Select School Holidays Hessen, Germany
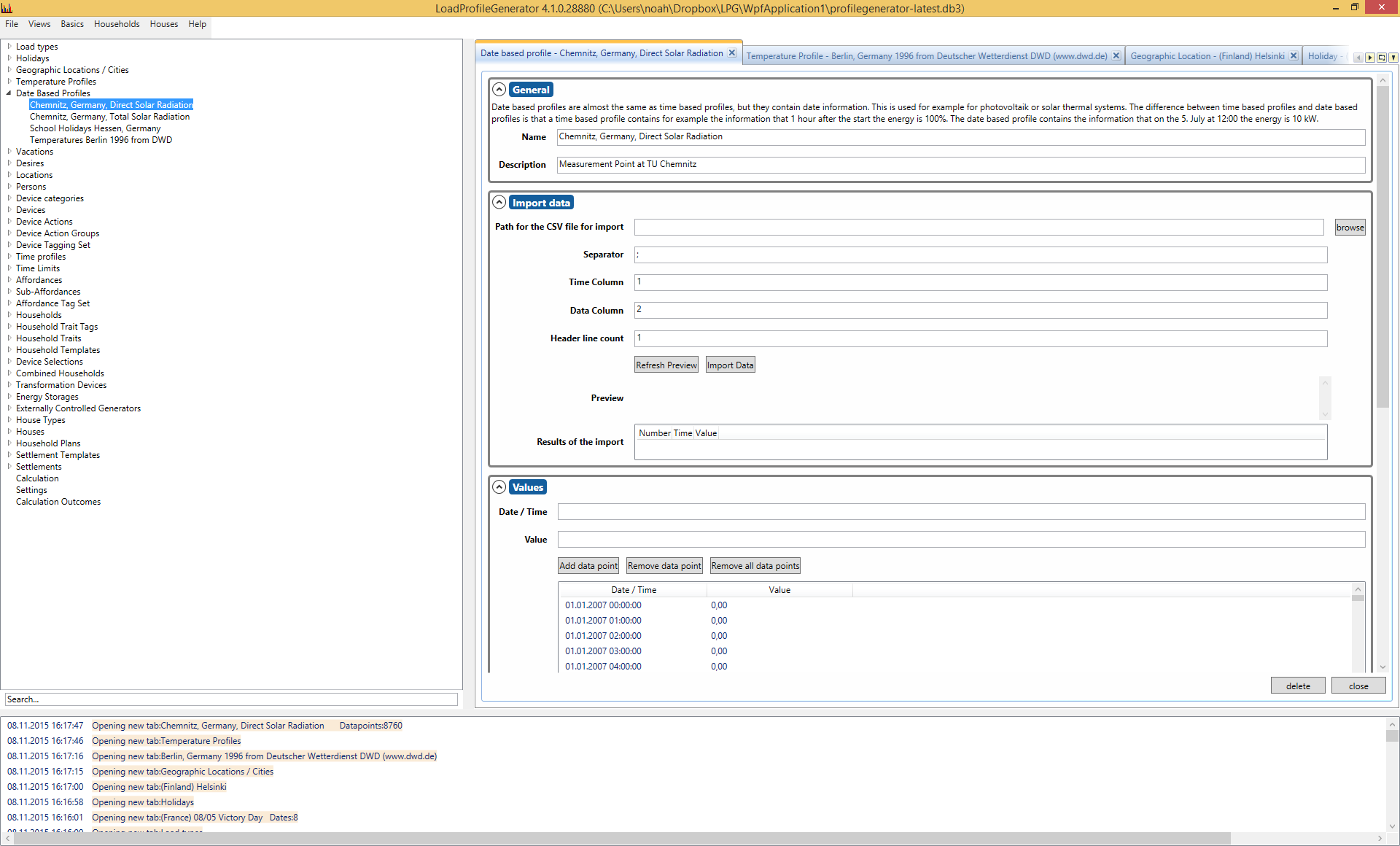 (x=95, y=128)
